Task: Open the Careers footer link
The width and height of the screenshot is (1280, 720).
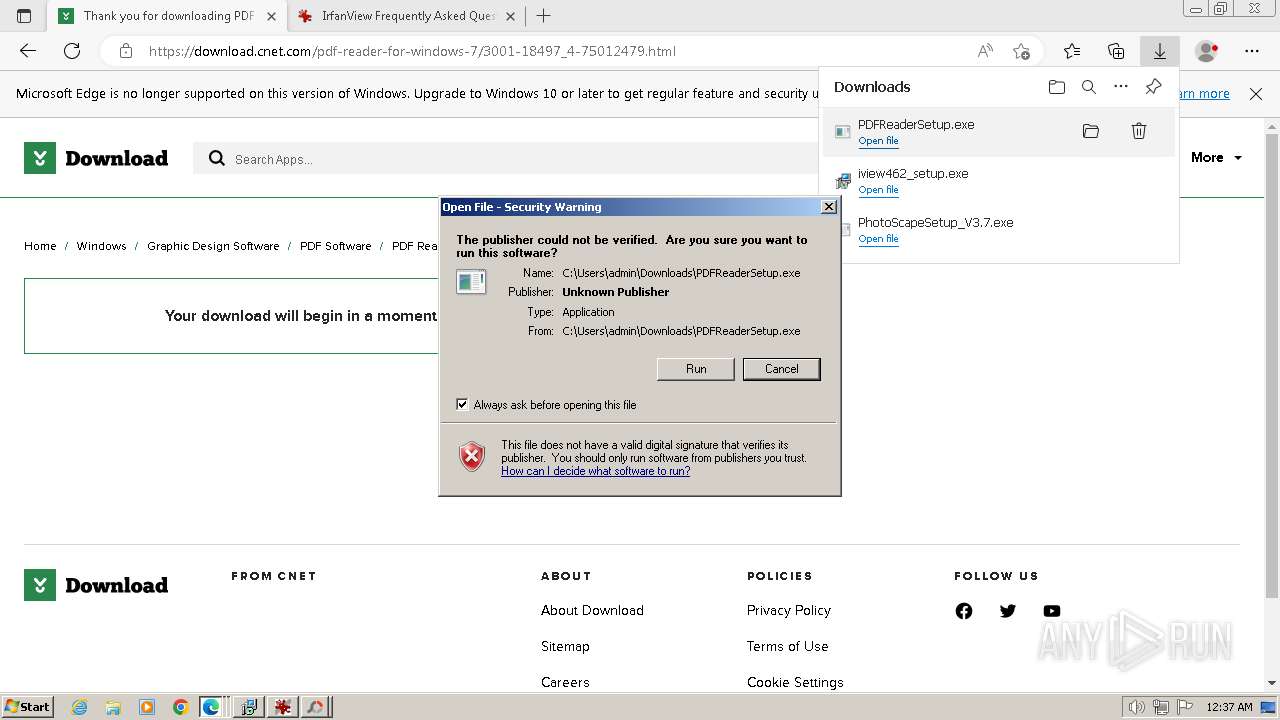Action: [x=565, y=683]
